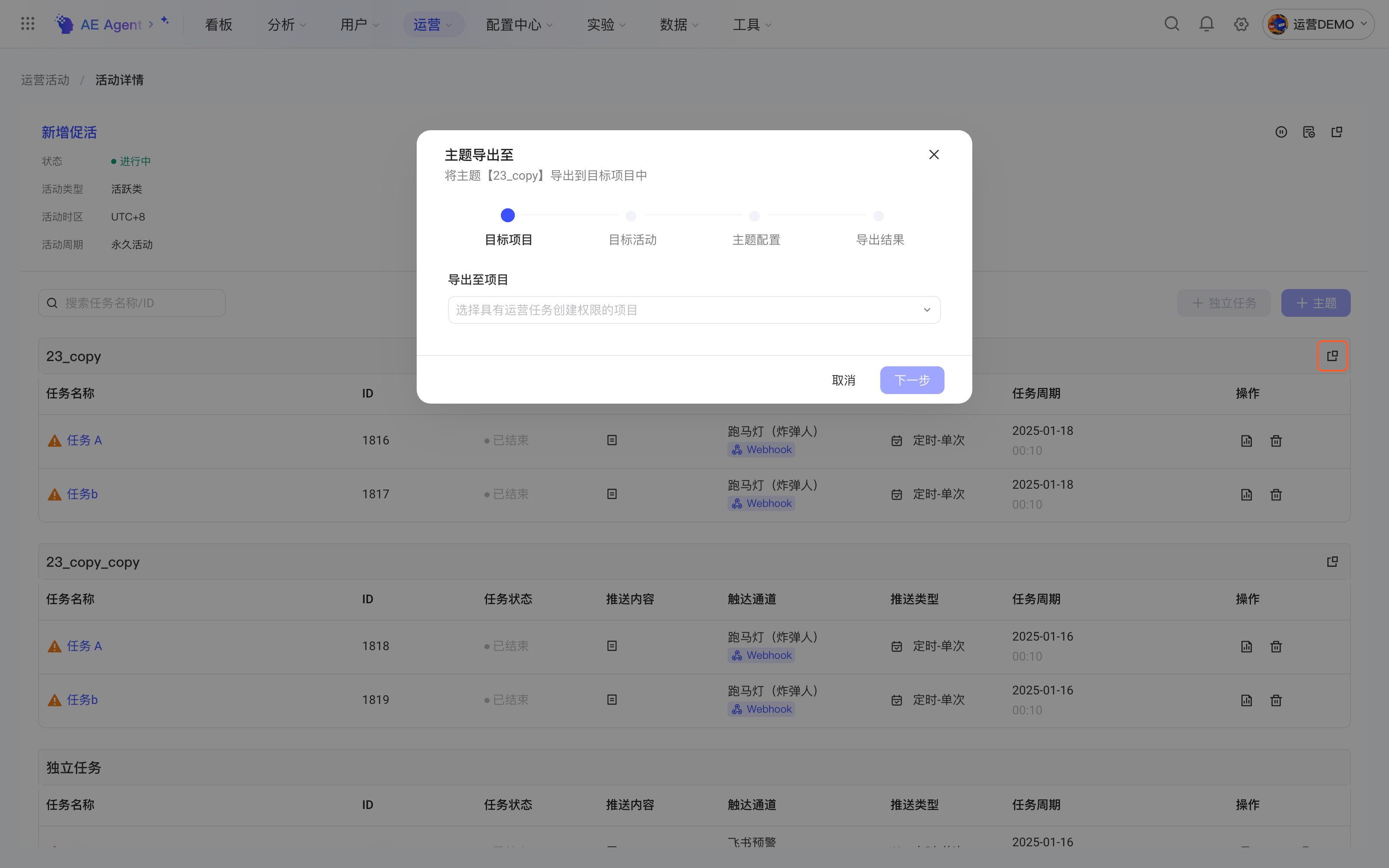View push content icon for task 1819
The height and width of the screenshot is (868, 1389).
tap(612, 700)
